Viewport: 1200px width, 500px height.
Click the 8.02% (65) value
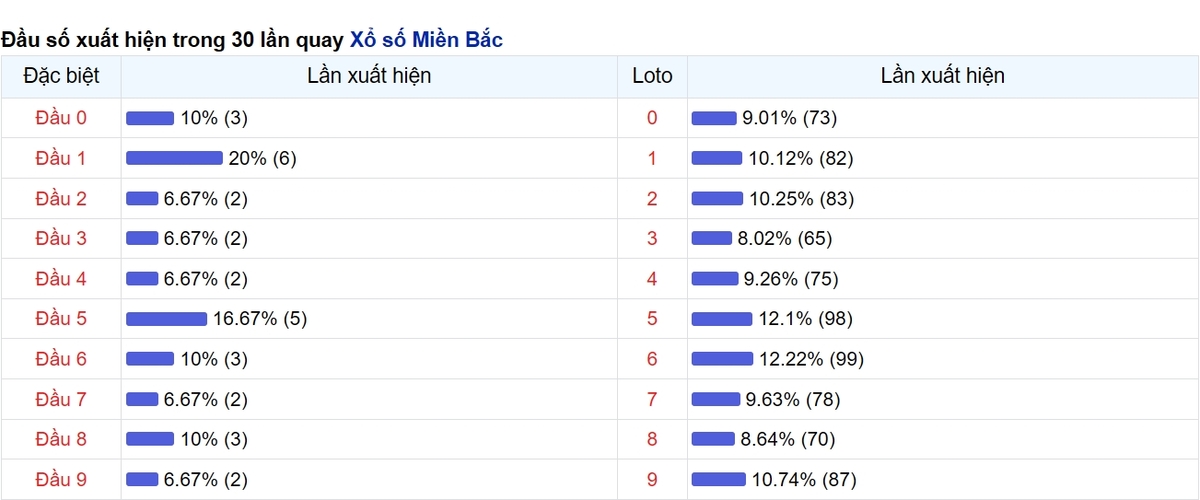tap(785, 238)
